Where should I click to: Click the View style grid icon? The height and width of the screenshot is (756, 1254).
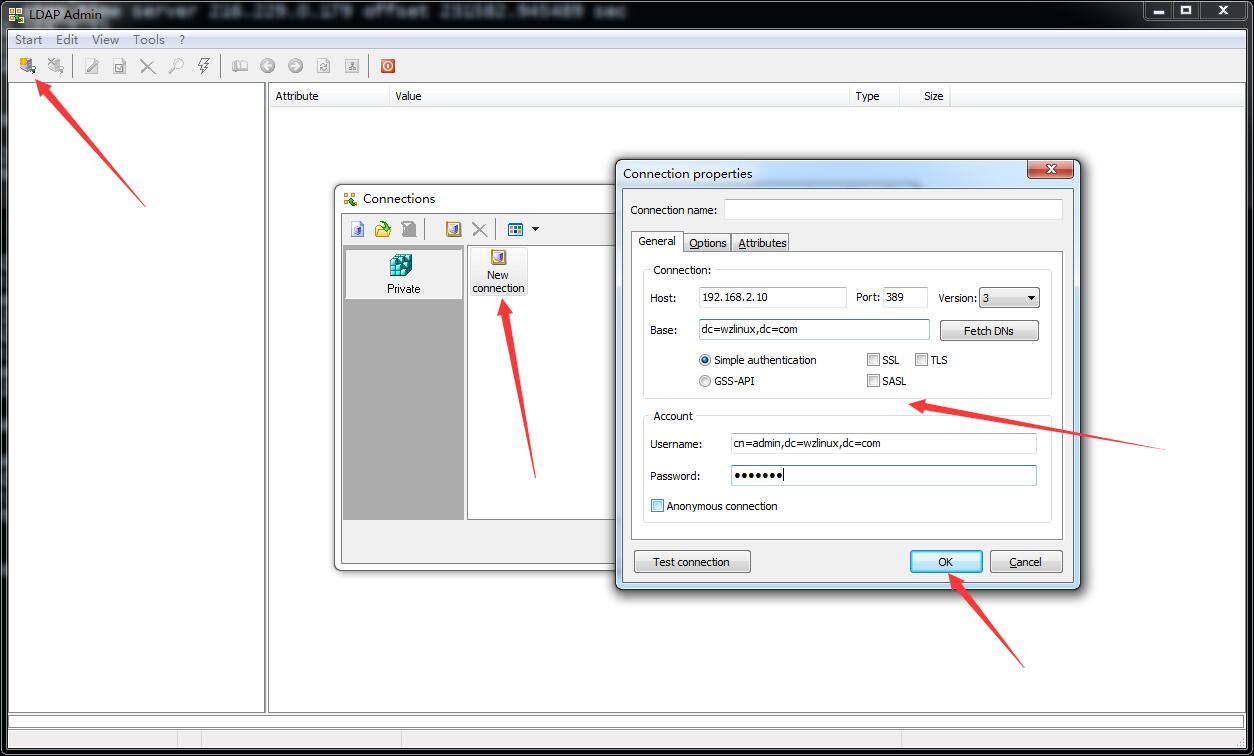pyautogui.click(x=516, y=229)
